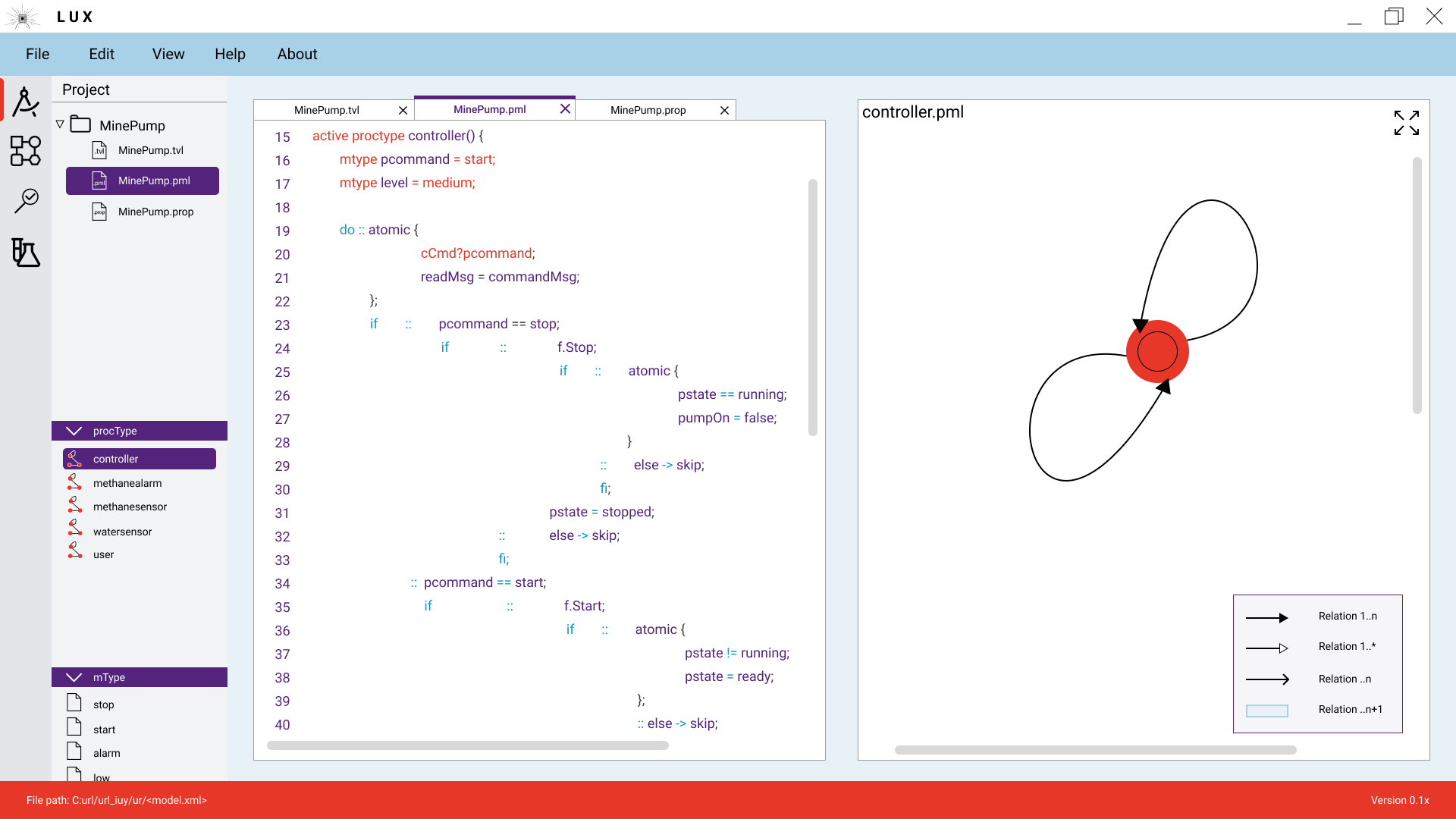
Task: Click the code editor vertical scrollbar
Action: coord(813,307)
